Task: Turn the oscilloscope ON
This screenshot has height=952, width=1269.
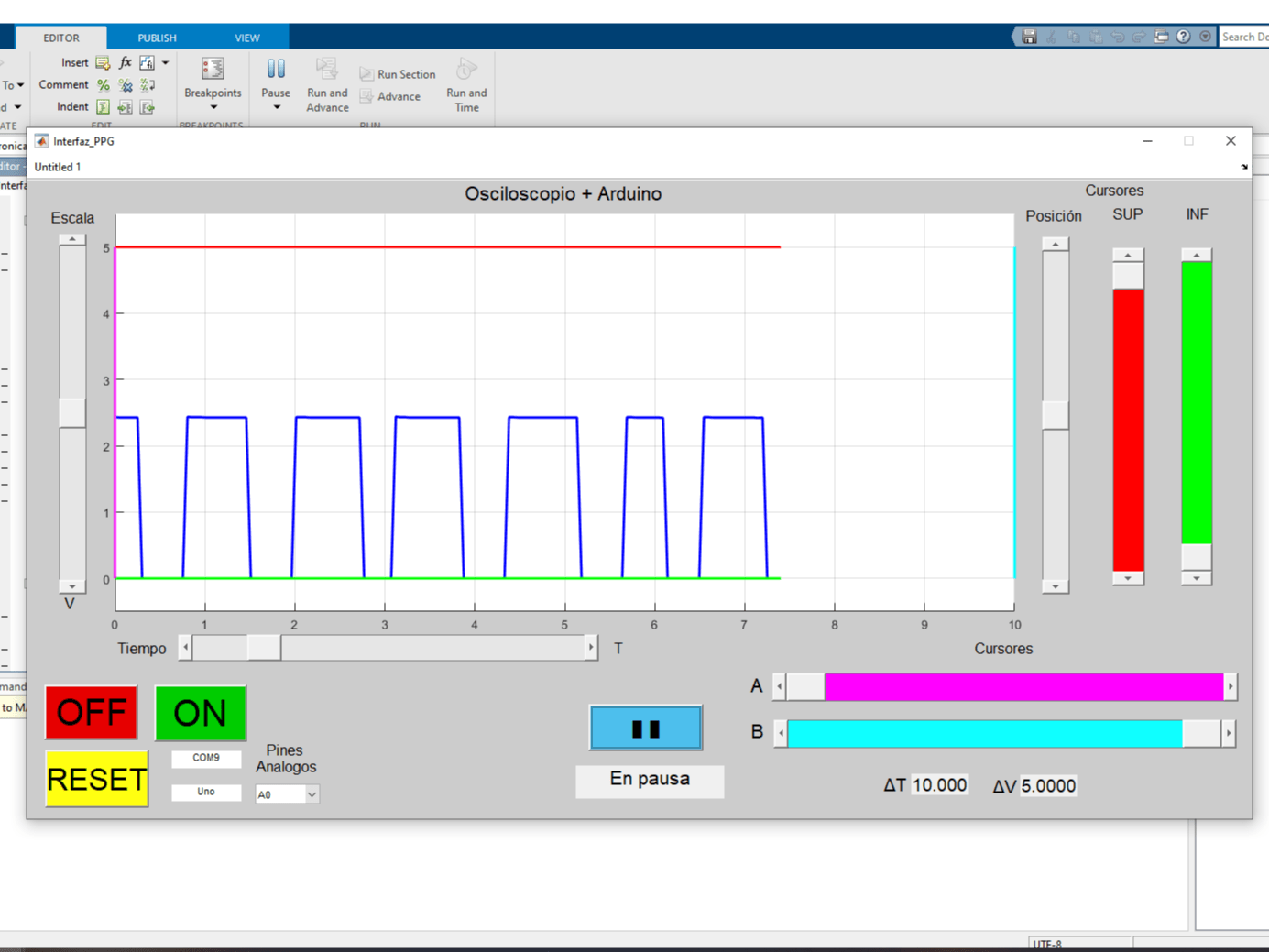Action: pyautogui.click(x=201, y=713)
